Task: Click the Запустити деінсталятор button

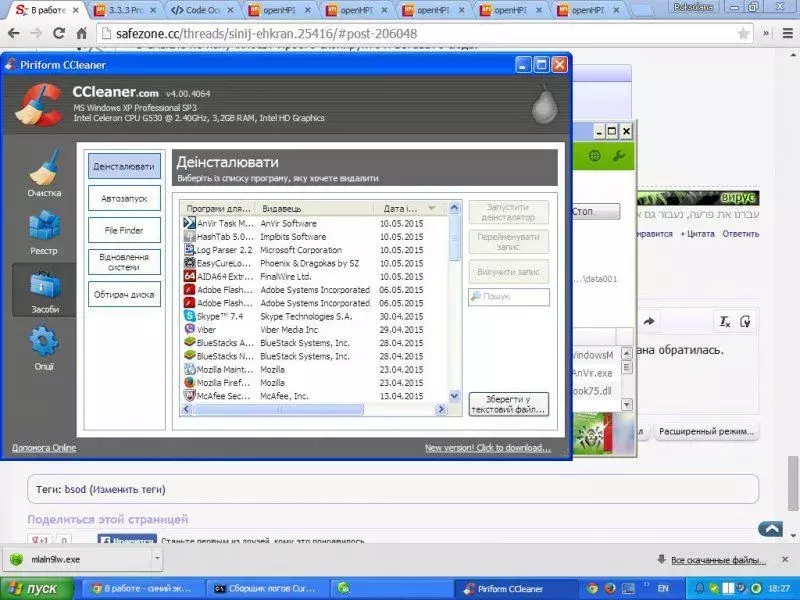Action: click(x=509, y=212)
